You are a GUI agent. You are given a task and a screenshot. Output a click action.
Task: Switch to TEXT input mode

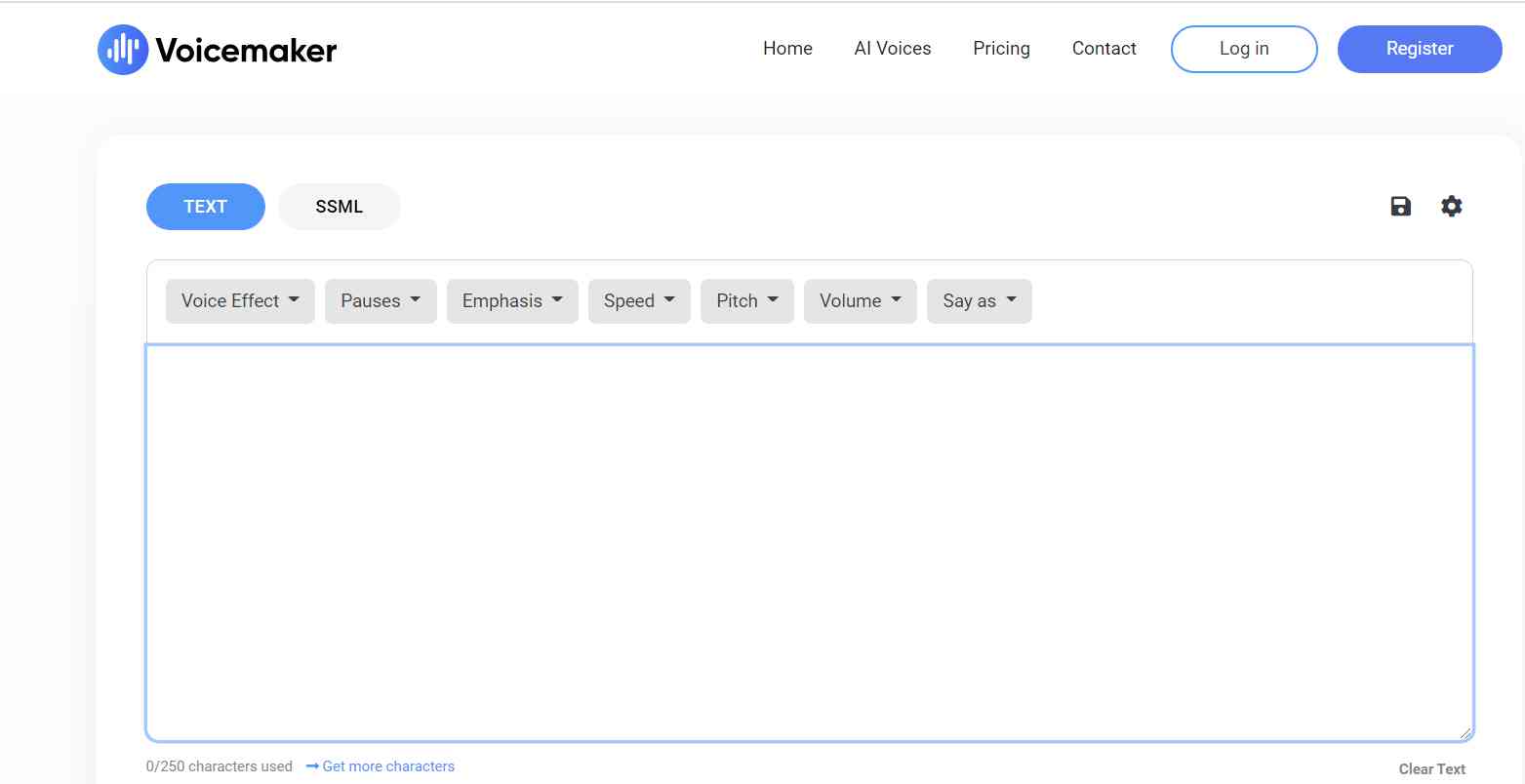[x=206, y=207]
